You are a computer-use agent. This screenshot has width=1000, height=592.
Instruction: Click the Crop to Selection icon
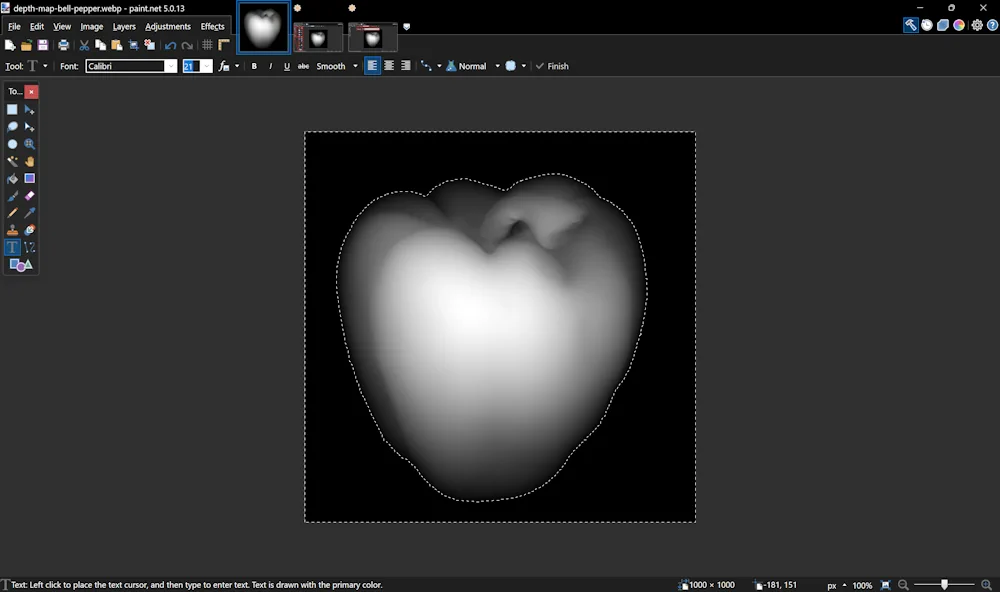133,45
